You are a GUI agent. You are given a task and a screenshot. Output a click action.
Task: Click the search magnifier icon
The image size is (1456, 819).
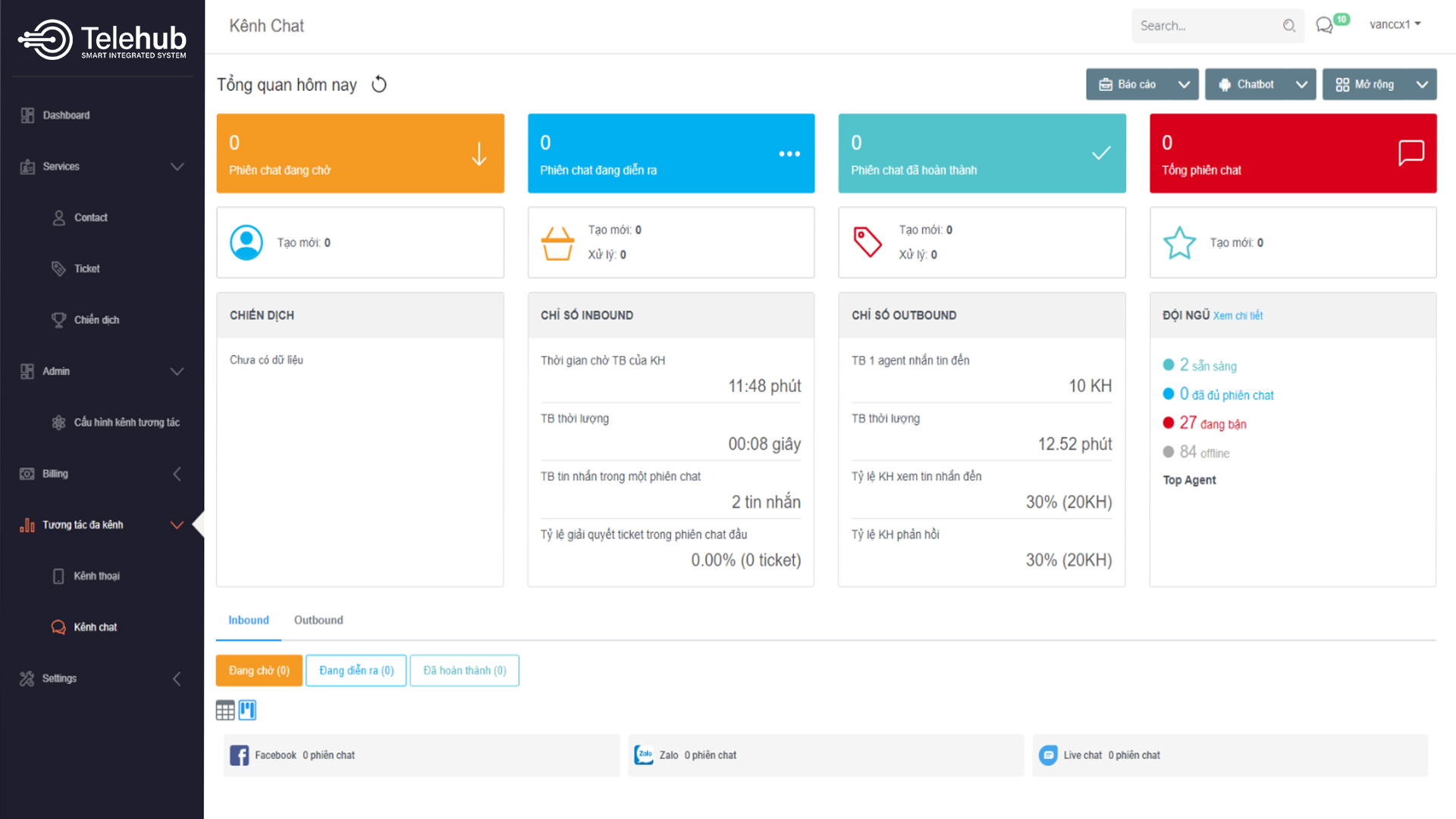(1288, 26)
